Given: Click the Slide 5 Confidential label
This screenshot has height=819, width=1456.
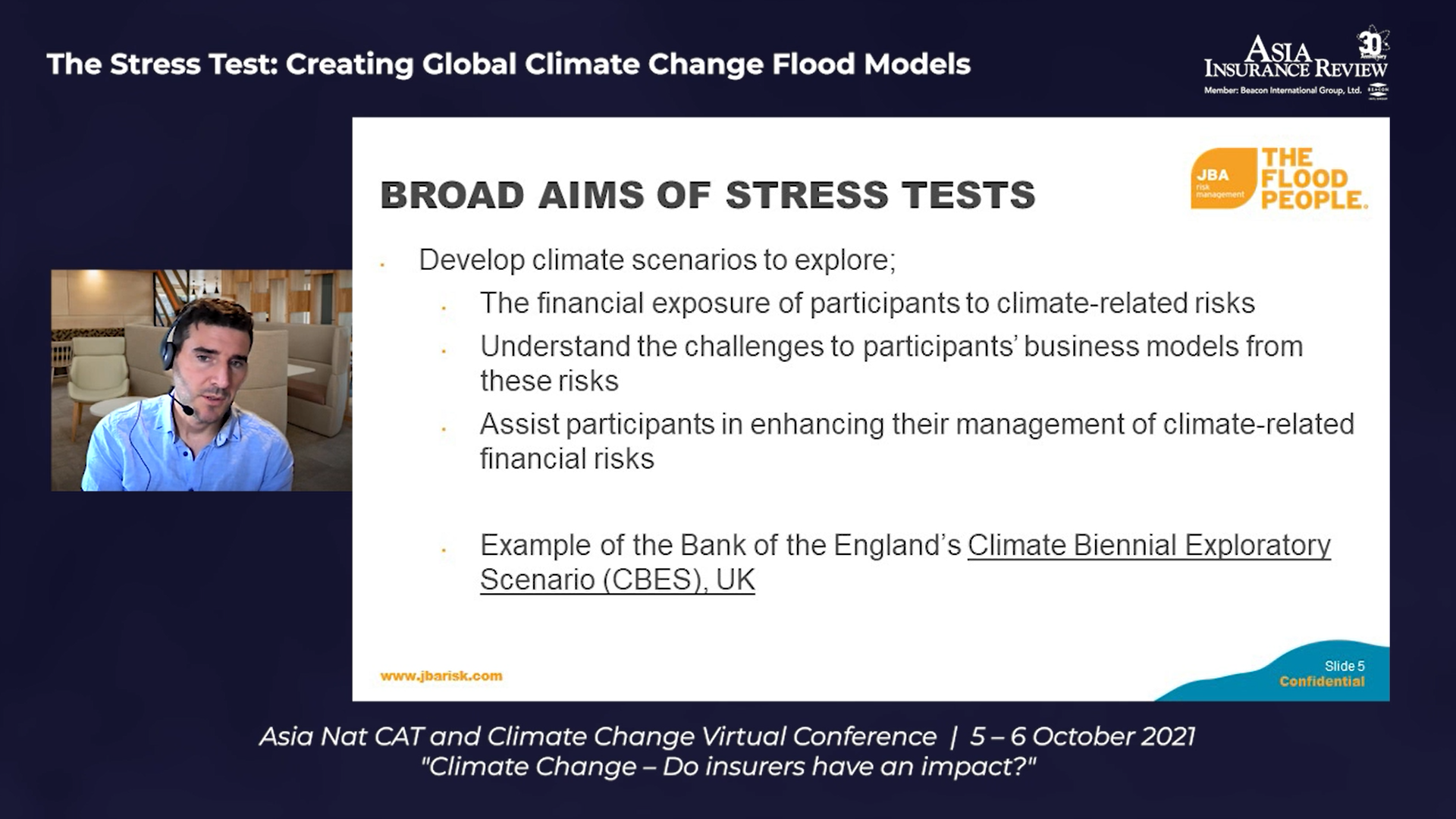Looking at the screenshot, I should 1322,673.
